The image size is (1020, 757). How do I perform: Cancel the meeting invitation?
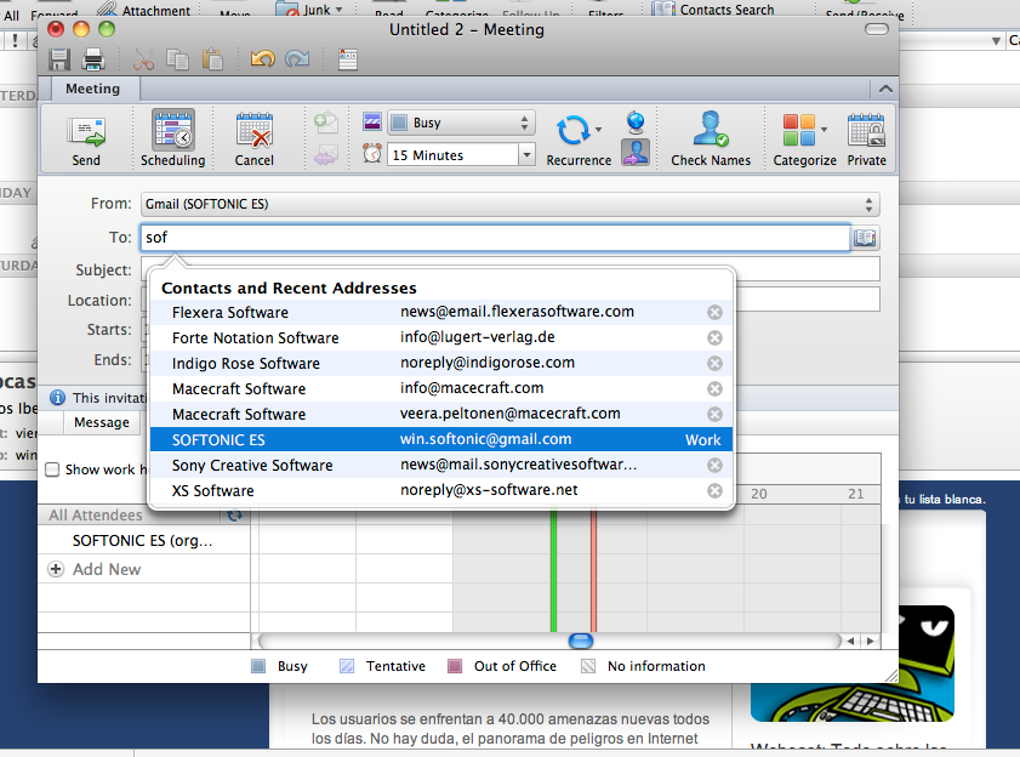pyautogui.click(x=254, y=138)
